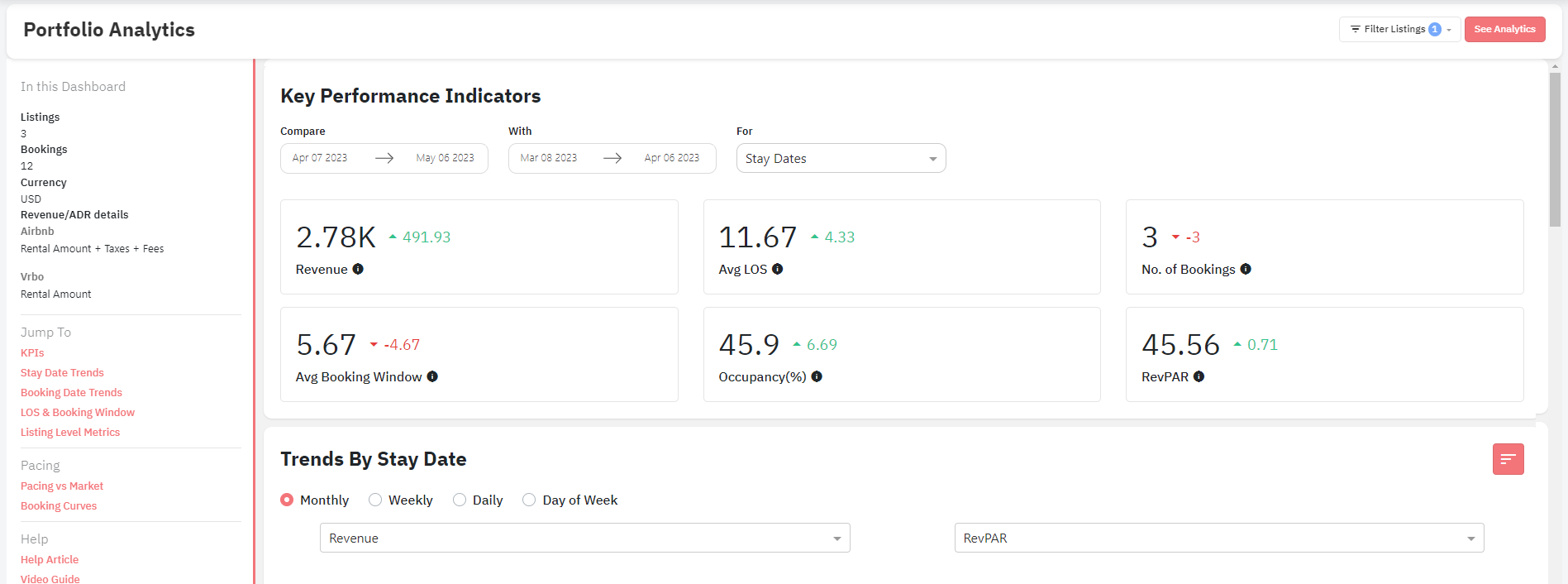Click the Occupancy(%) info icon
This screenshot has height=584, width=1568.
pyautogui.click(x=817, y=376)
